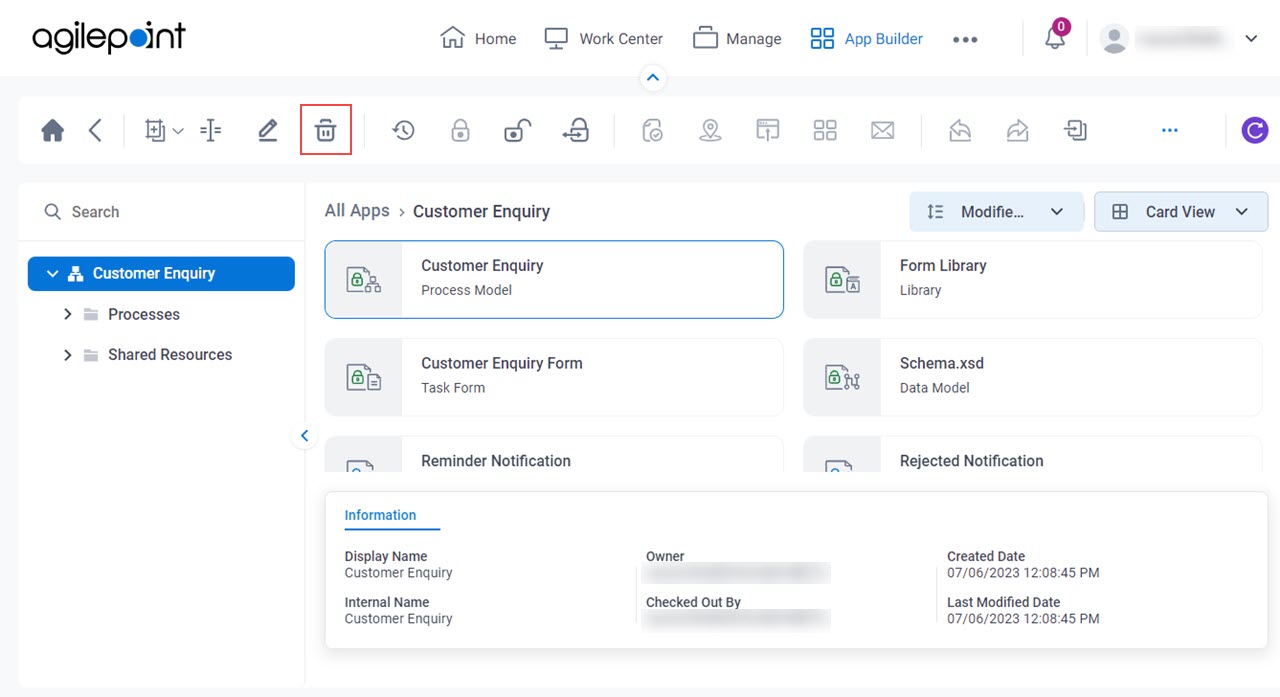The height and width of the screenshot is (697, 1280).
Task: Click the Home icon in the toolbar
Action: (x=53, y=130)
